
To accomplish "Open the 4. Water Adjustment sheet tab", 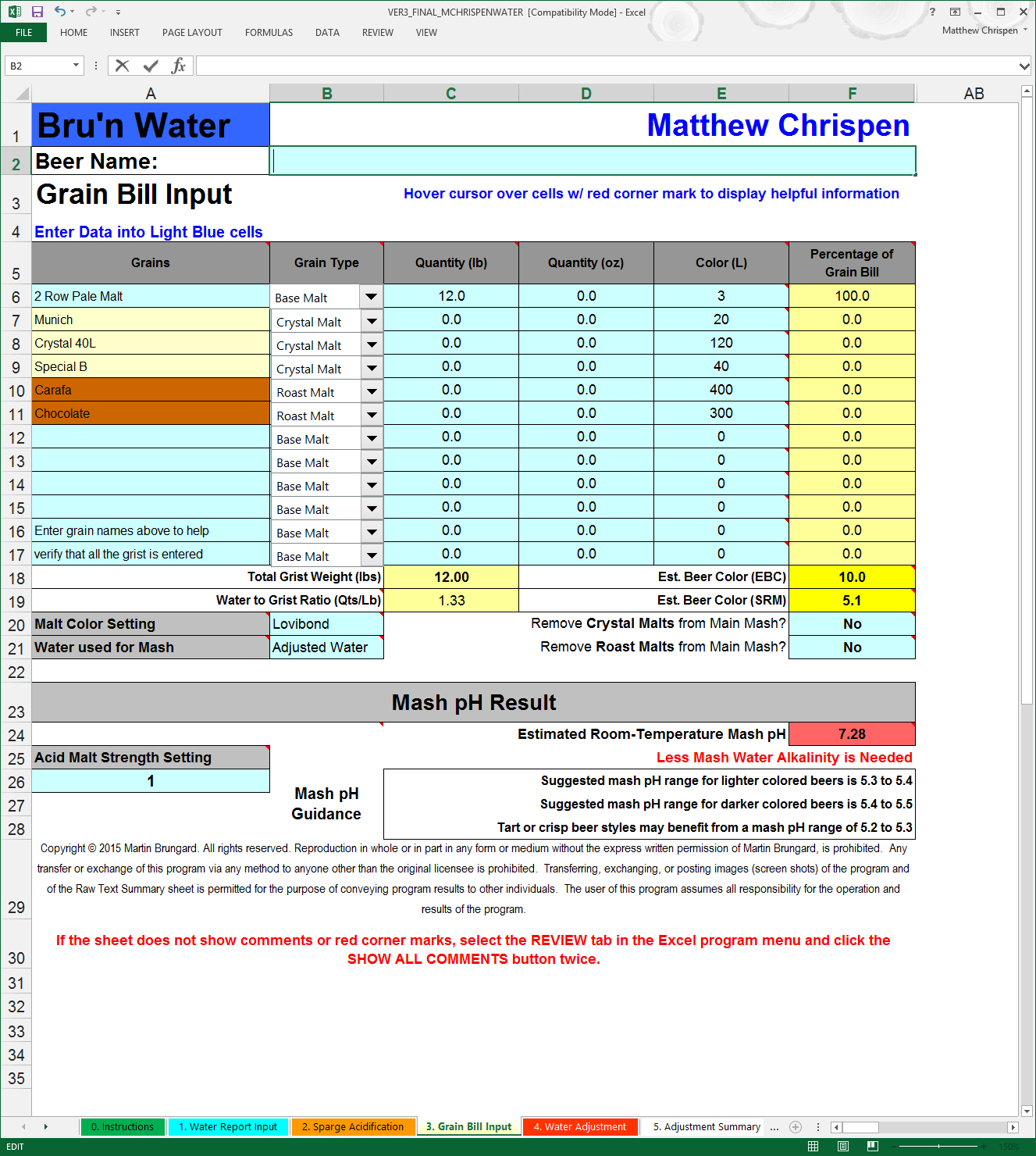I will coord(580,1126).
